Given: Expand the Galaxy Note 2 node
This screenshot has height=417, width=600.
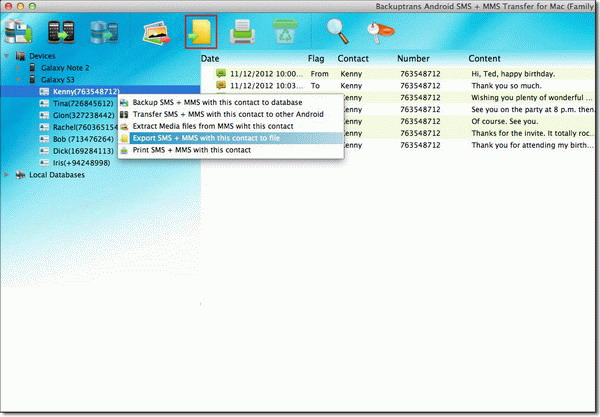Looking at the screenshot, I should pos(18,68).
